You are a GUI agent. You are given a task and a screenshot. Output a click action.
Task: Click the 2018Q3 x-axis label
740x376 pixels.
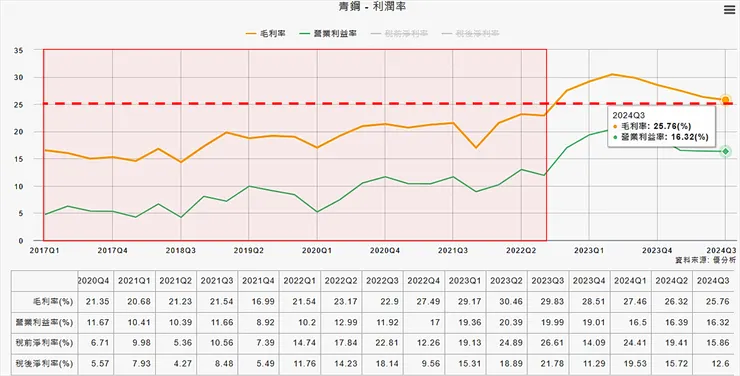pos(180,251)
